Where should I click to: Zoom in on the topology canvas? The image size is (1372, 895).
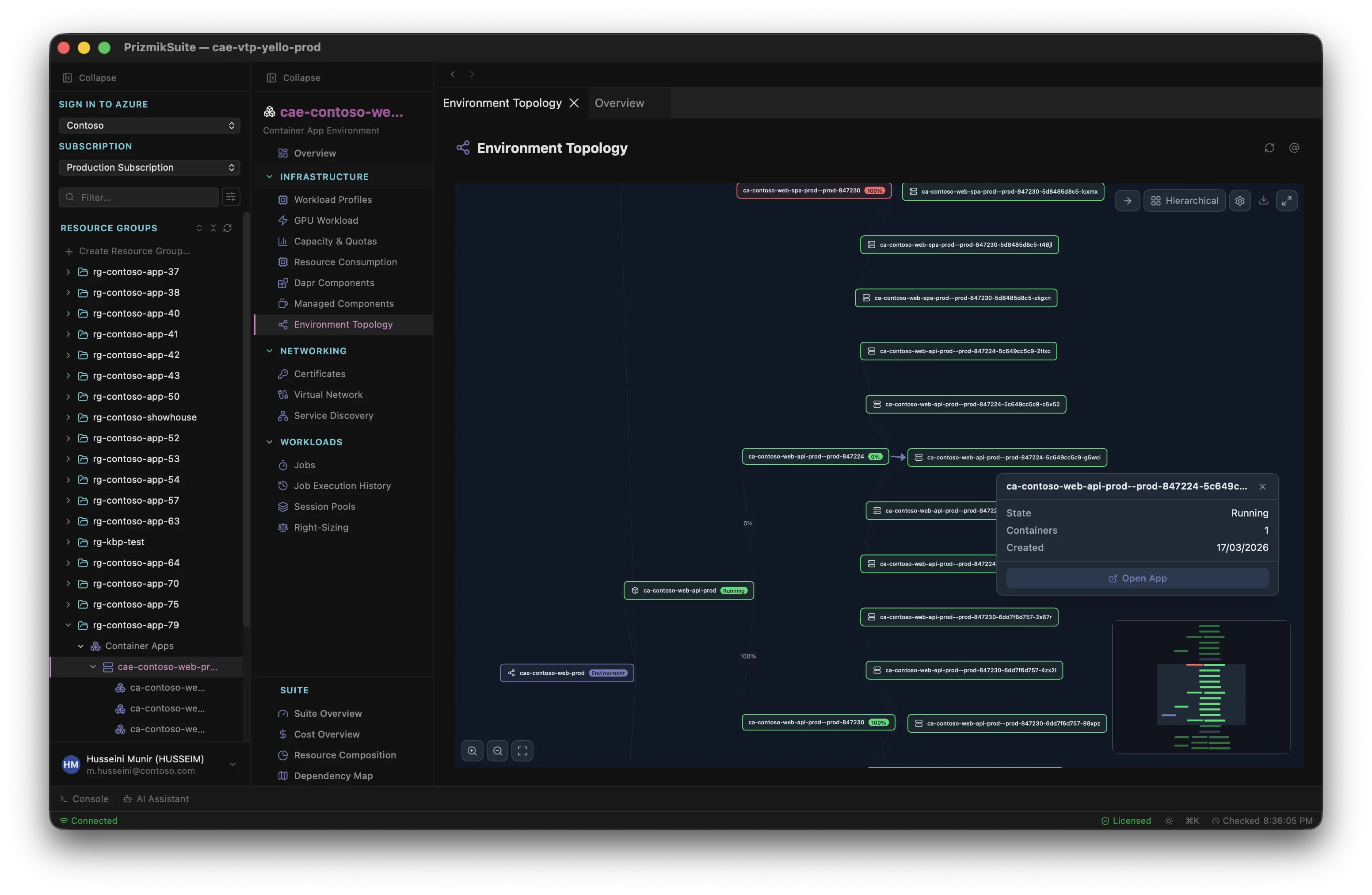[x=472, y=751]
